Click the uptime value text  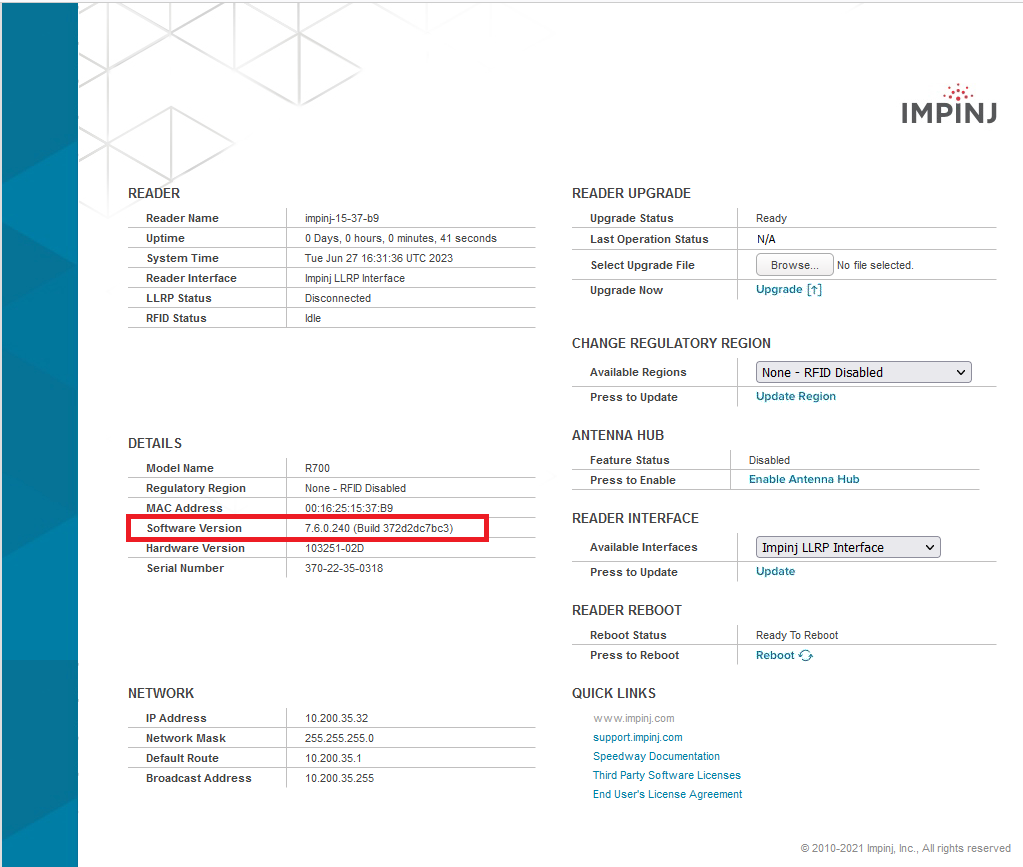click(x=401, y=238)
